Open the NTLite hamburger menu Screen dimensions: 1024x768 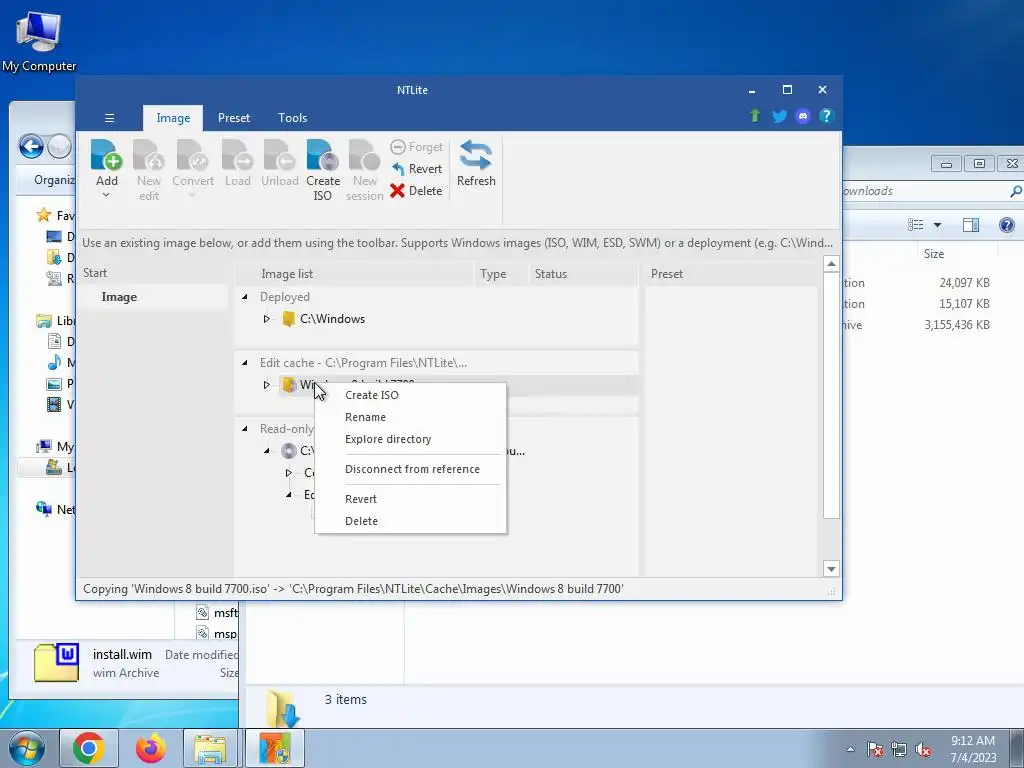coord(110,118)
